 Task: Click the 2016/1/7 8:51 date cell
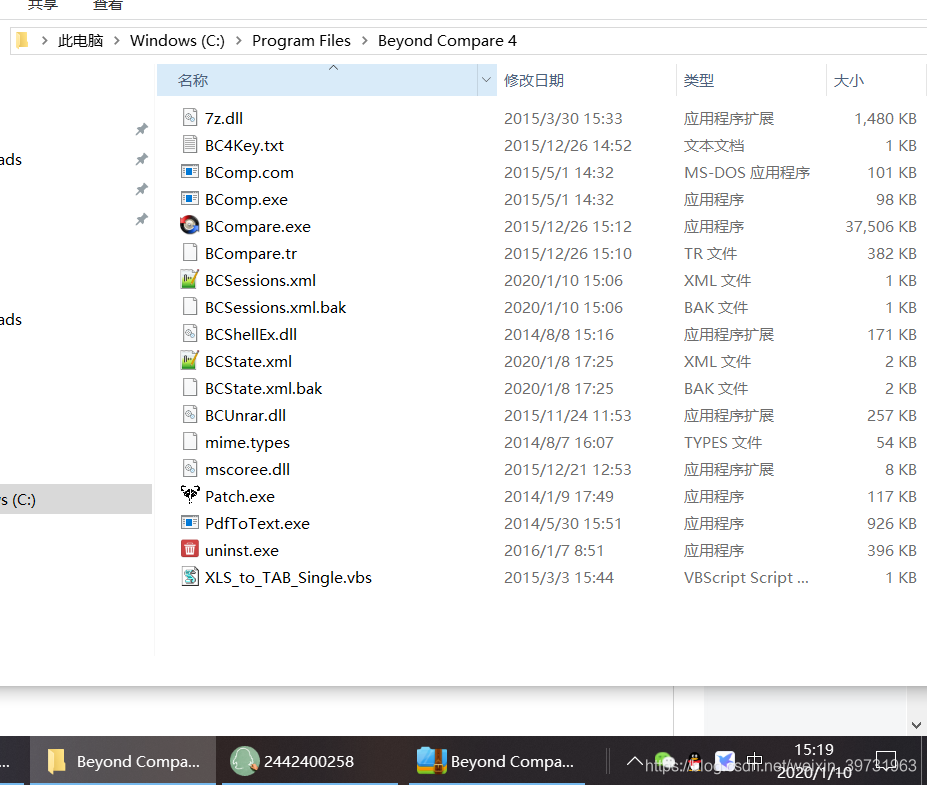[x=554, y=550]
